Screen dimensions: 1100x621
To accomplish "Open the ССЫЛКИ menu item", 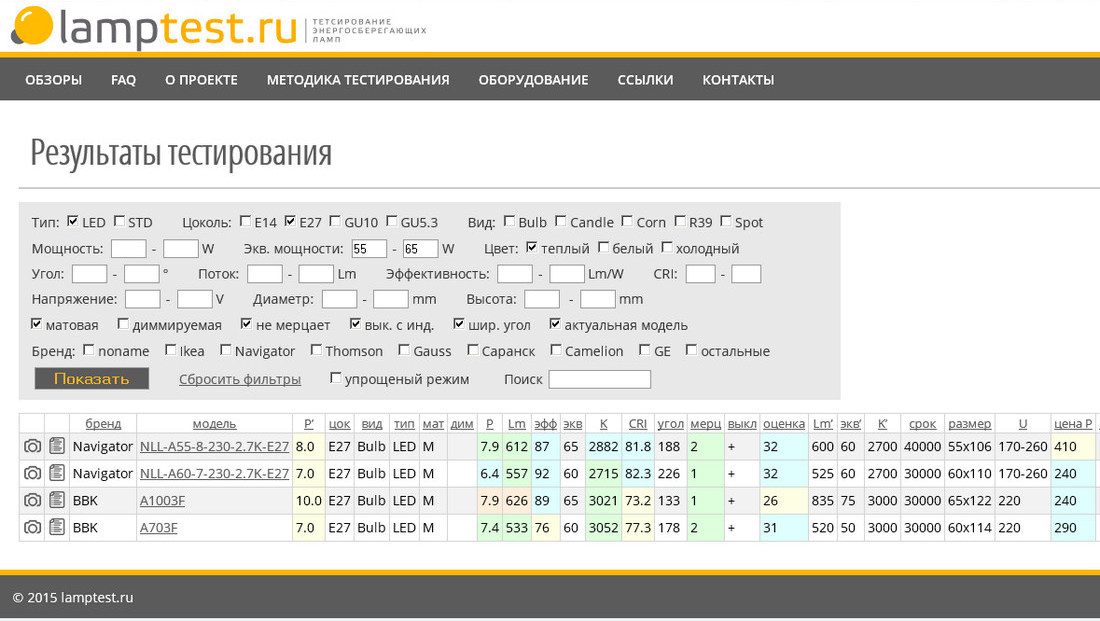I will pyautogui.click(x=645, y=80).
